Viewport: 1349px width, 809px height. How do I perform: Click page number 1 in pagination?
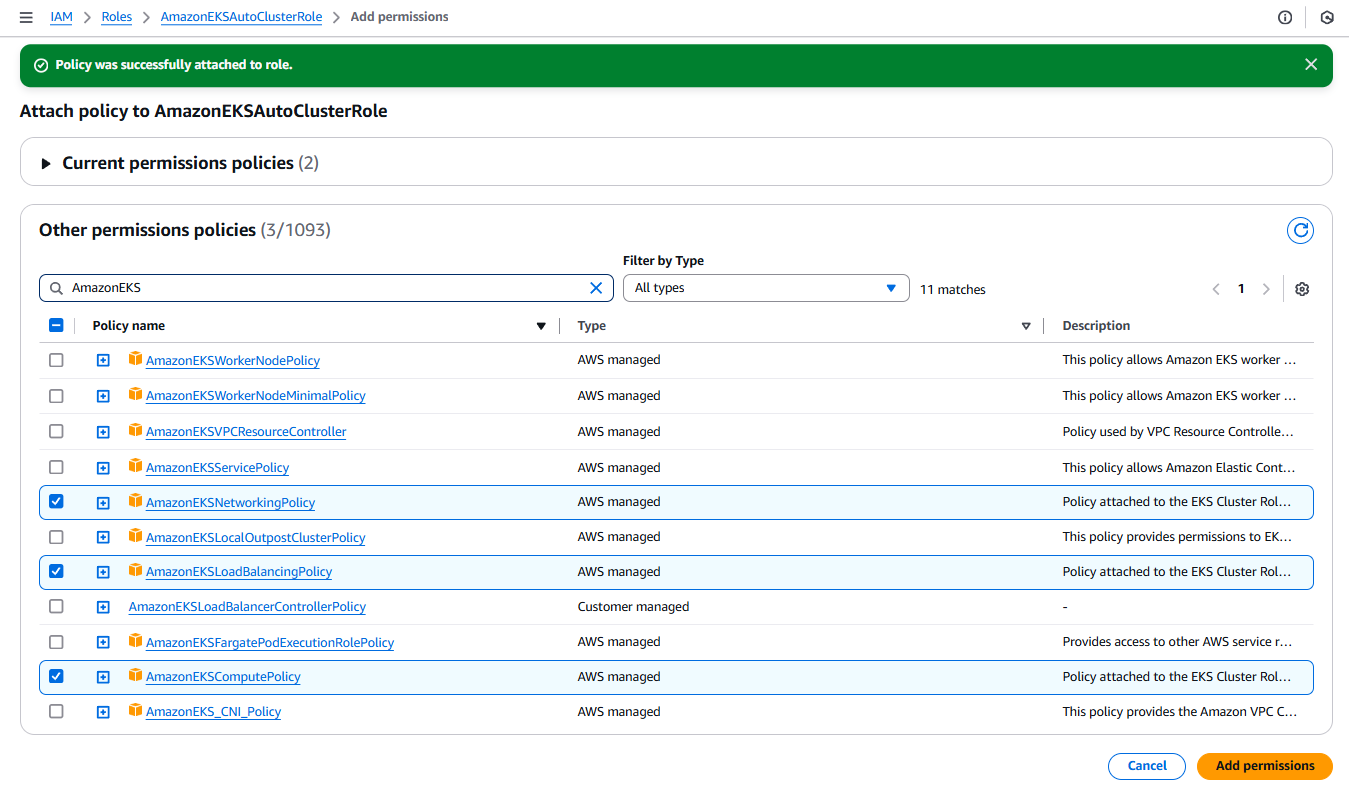(x=1241, y=289)
